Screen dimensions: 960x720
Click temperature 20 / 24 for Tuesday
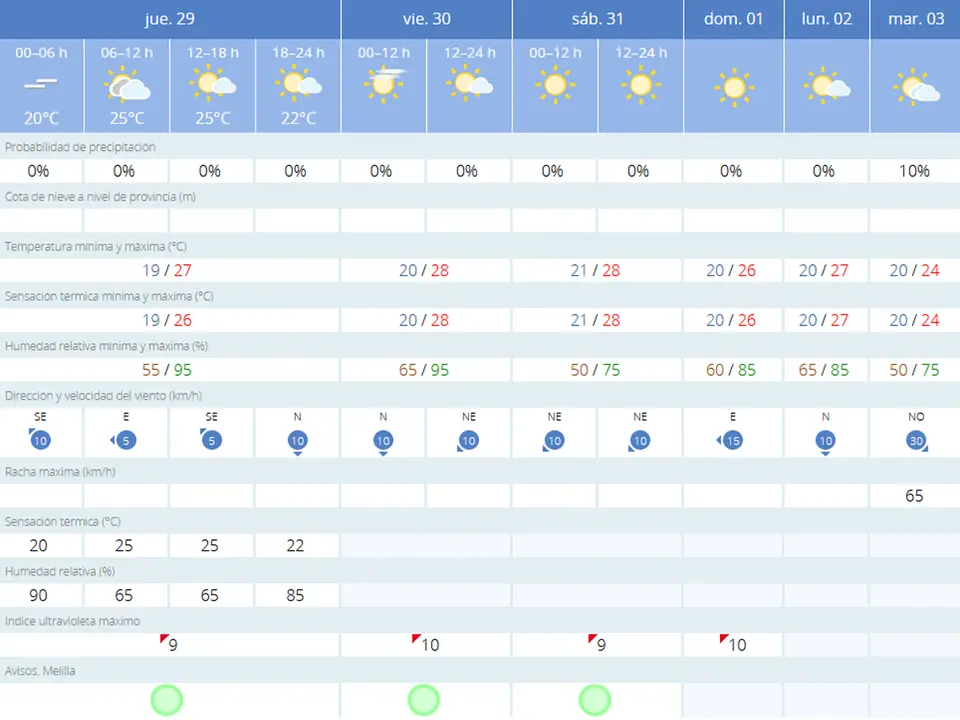[x=914, y=270]
